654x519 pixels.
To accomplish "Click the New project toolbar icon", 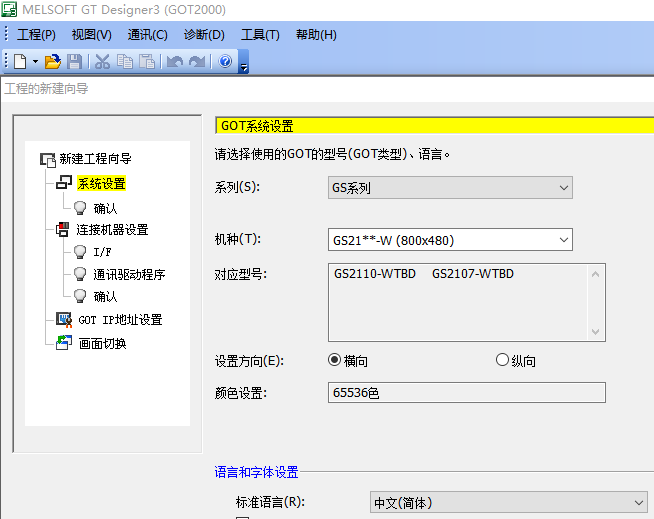I will pos(20,61).
